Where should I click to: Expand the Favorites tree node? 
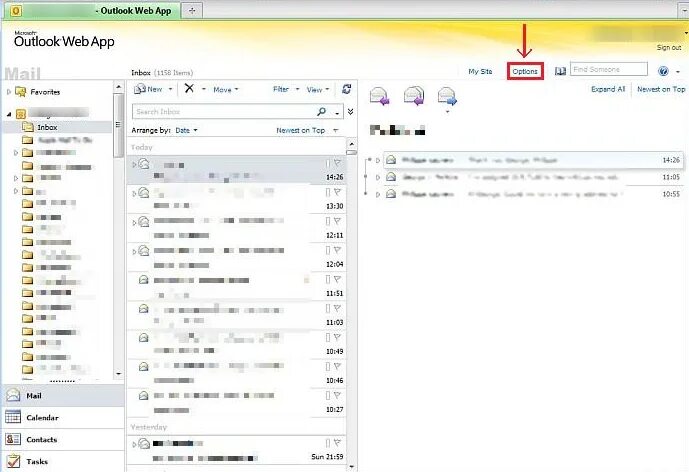tap(9, 92)
